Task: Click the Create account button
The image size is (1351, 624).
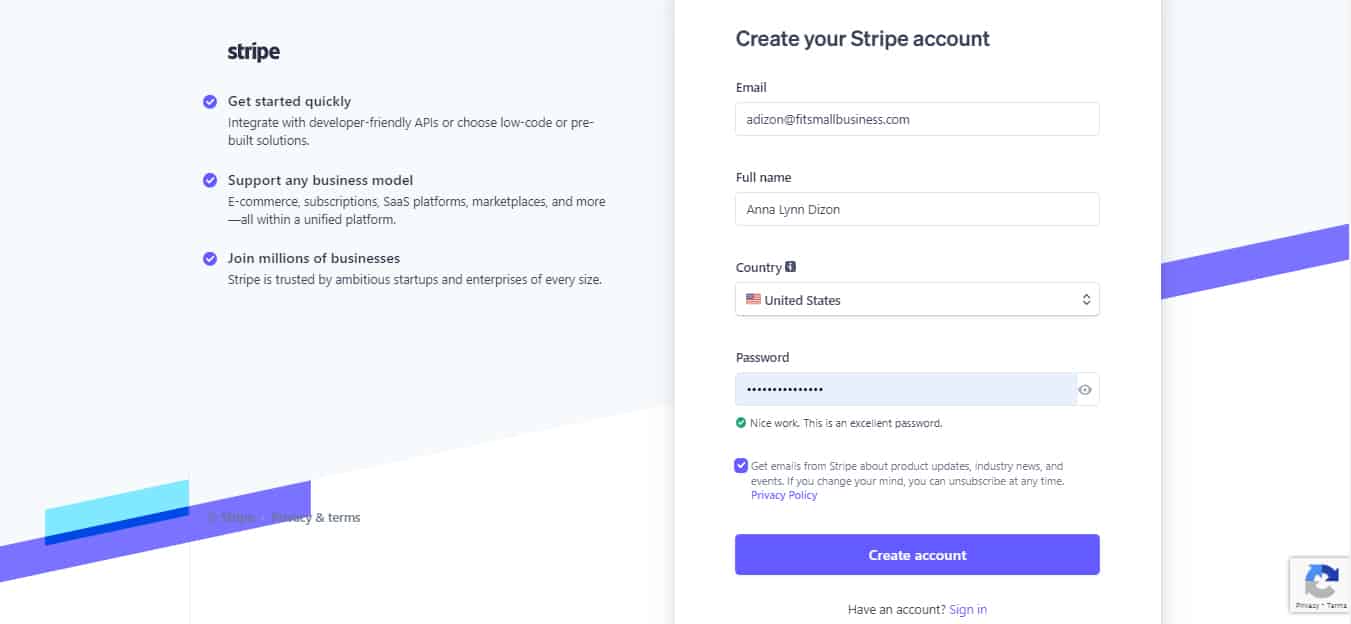Action: (917, 555)
